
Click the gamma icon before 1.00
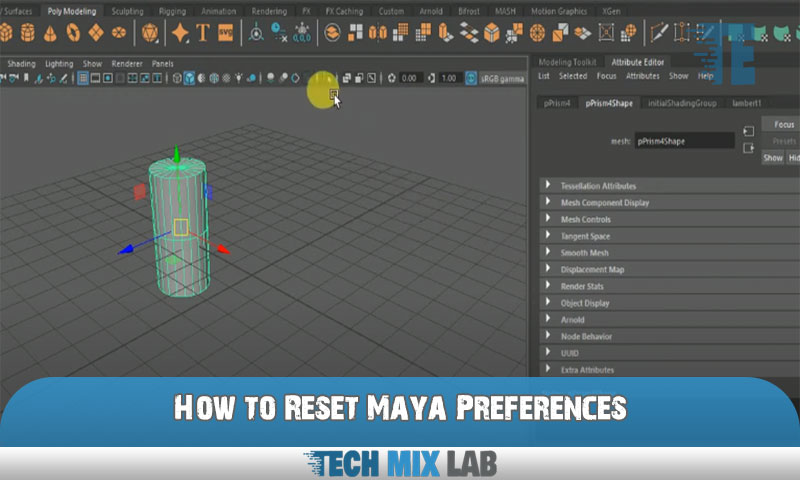(x=432, y=78)
